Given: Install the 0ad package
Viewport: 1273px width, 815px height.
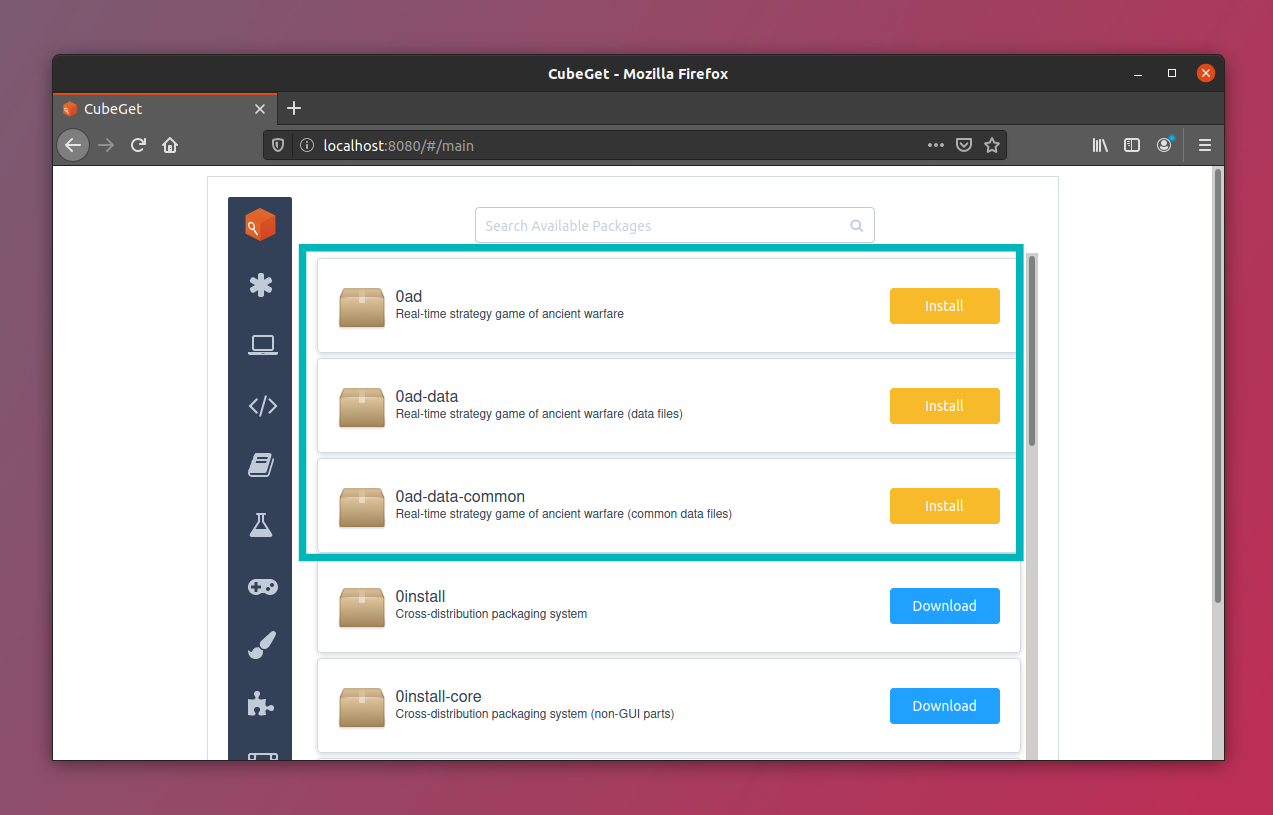Looking at the screenshot, I should pyautogui.click(x=944, y=306).
